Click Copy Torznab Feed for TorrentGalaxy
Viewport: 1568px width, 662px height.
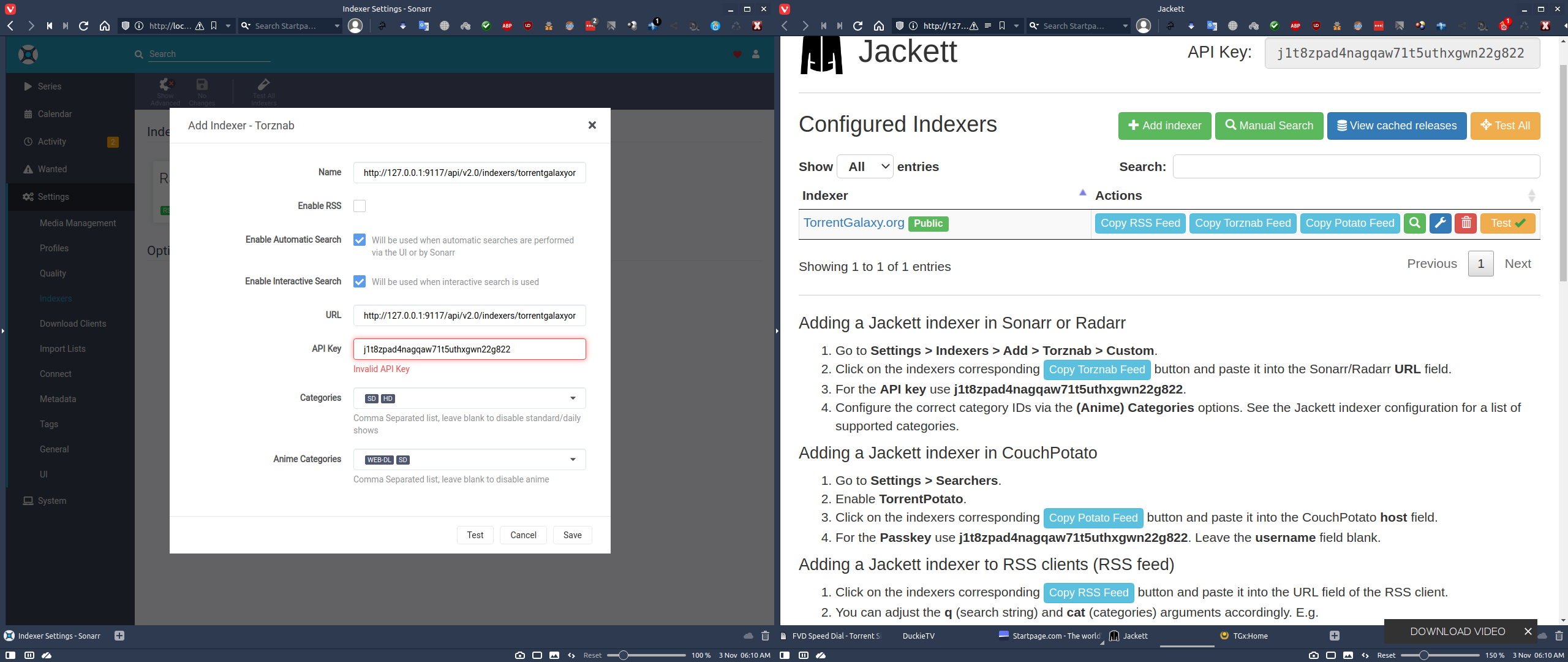pos(1243,223)
